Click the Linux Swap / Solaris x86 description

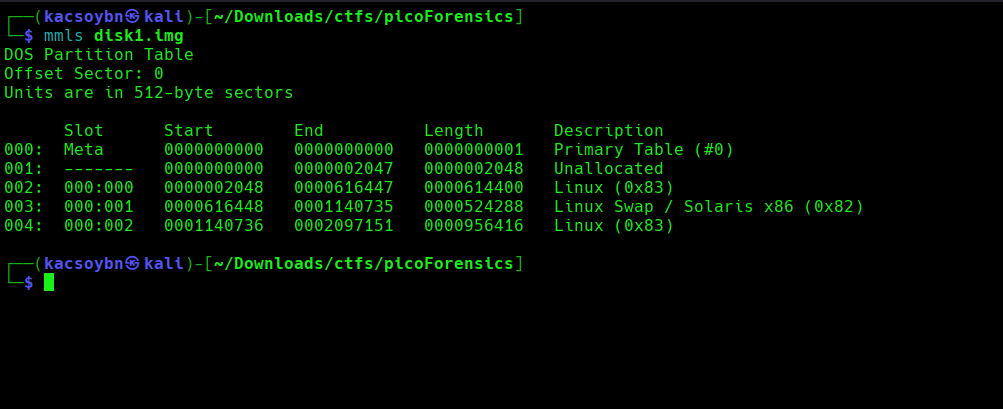coord(709,207)
